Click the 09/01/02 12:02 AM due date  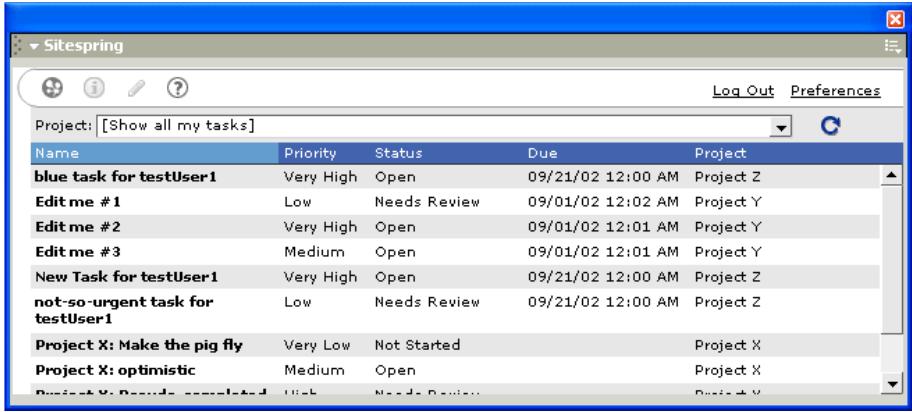point(603,202)
